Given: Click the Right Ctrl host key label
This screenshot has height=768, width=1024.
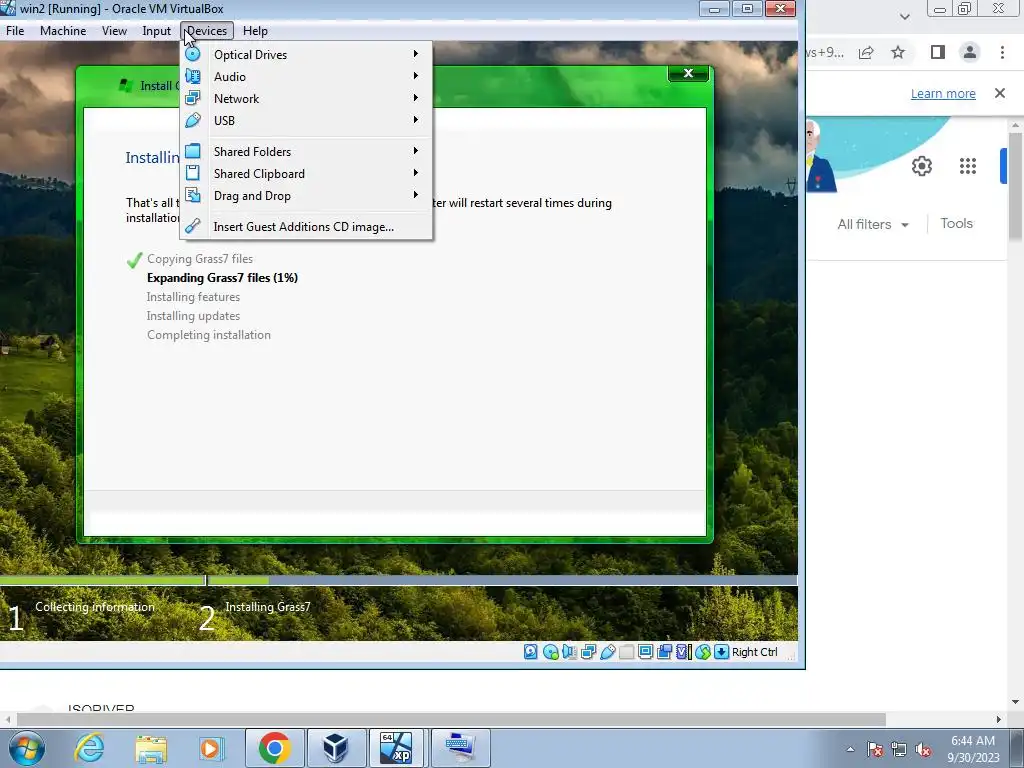Looking at the screenshot, I should point(754,652).
